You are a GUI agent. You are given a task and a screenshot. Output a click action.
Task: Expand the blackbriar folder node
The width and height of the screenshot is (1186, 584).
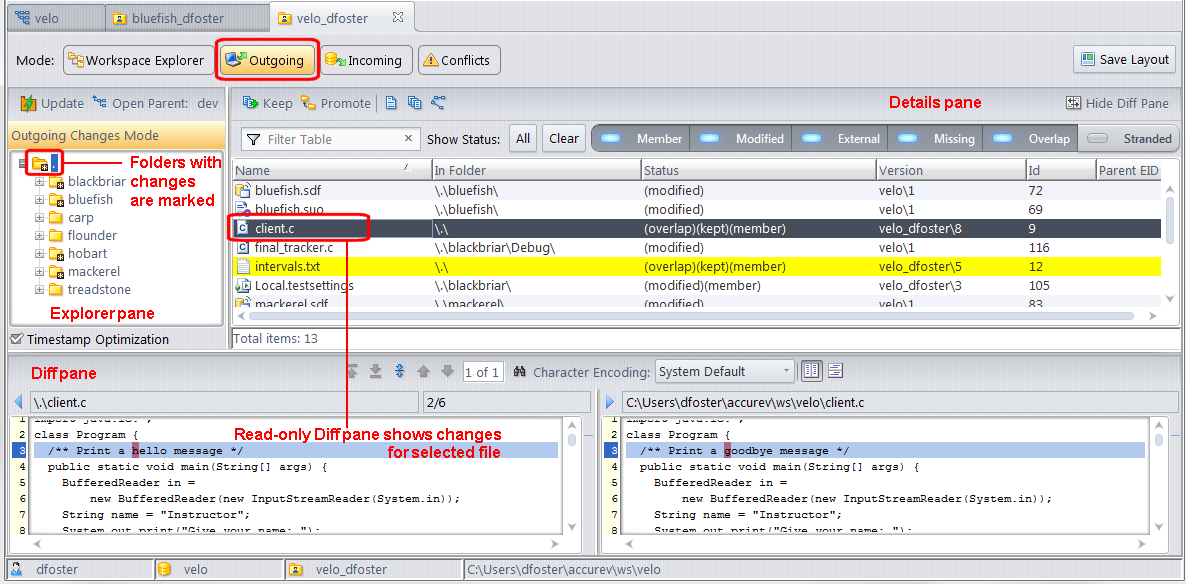40,182
